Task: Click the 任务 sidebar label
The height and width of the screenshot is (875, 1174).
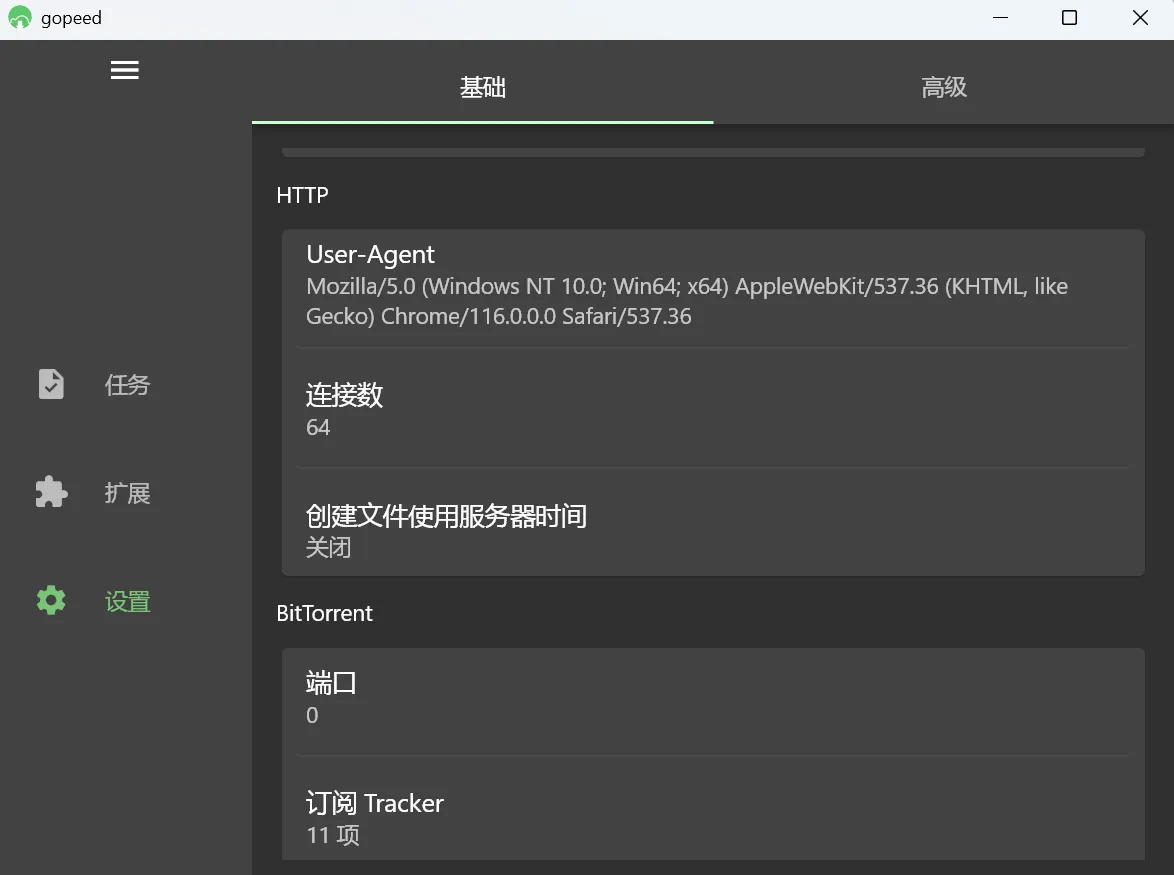Action: click(127, 384)
